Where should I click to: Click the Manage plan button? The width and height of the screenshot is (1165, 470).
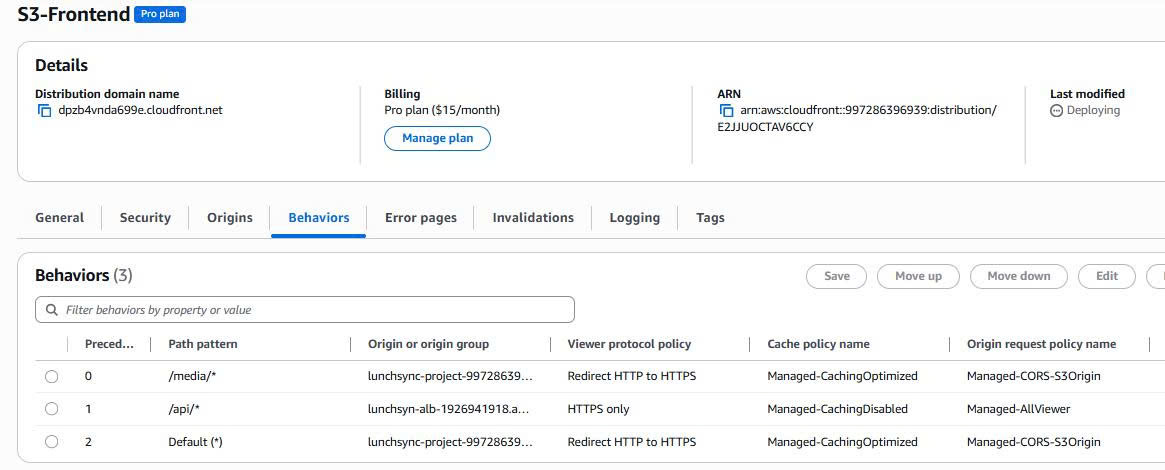[437, 139]
